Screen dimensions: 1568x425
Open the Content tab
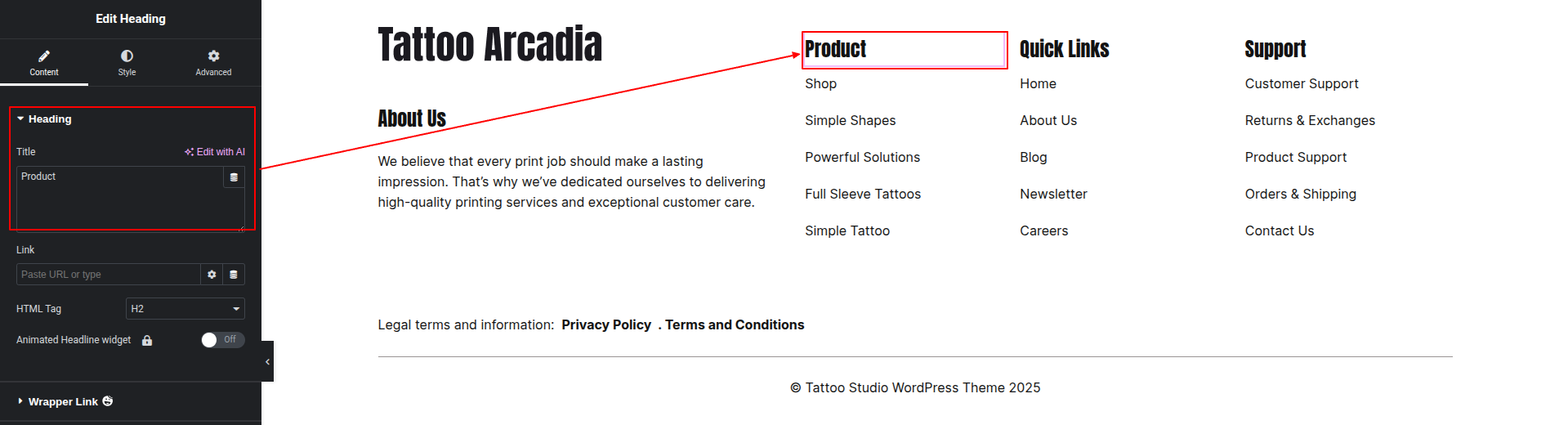[x=44, y=62]
